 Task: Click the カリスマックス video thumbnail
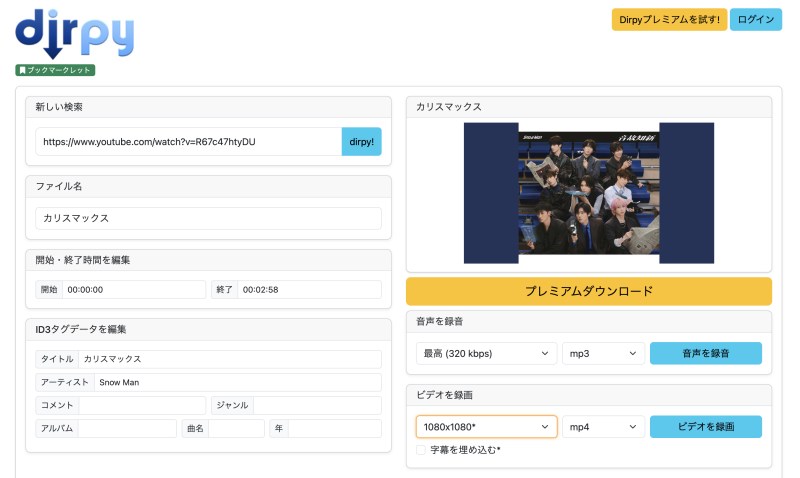[x=589, y=193]
